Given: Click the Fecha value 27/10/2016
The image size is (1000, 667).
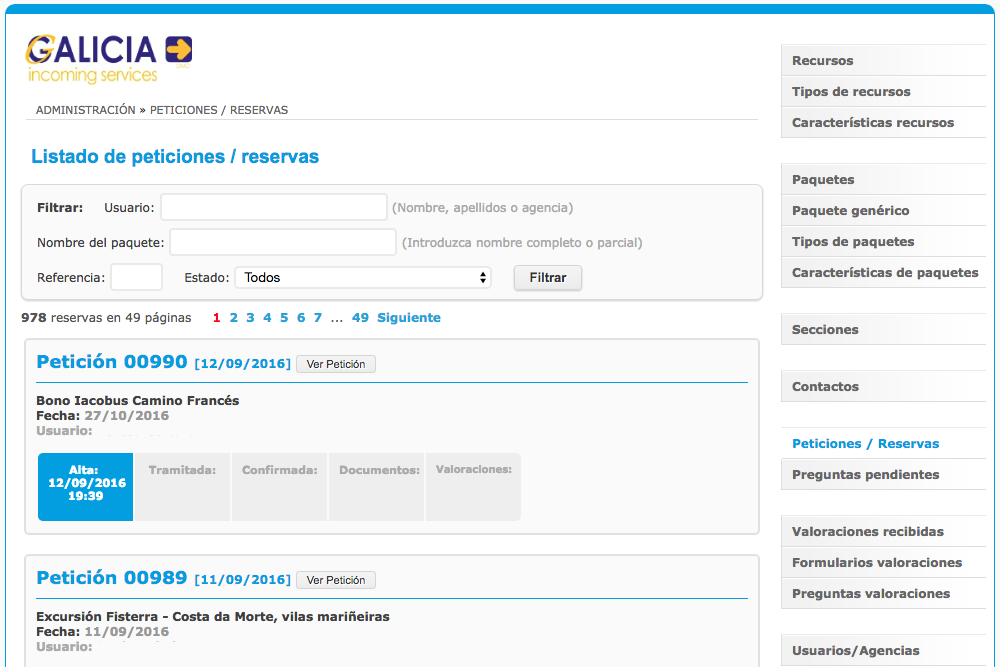Looking at the screenshot, I should coord(127,416).
